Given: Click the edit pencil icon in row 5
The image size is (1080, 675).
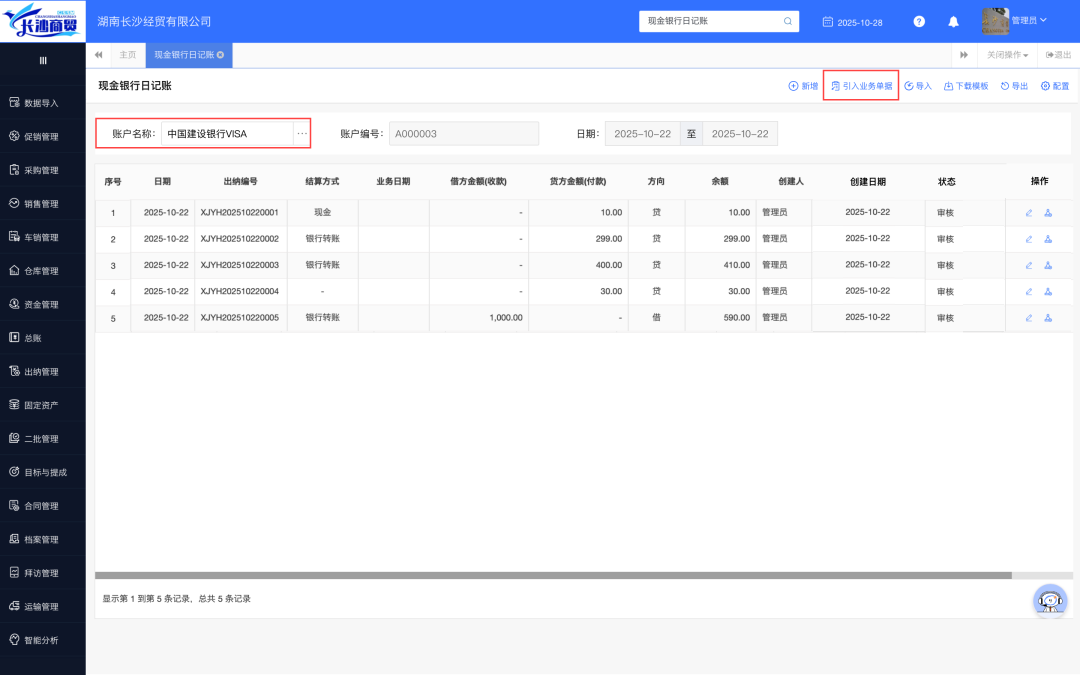Looking at the screenshot, I should (x=1029, y=318).
